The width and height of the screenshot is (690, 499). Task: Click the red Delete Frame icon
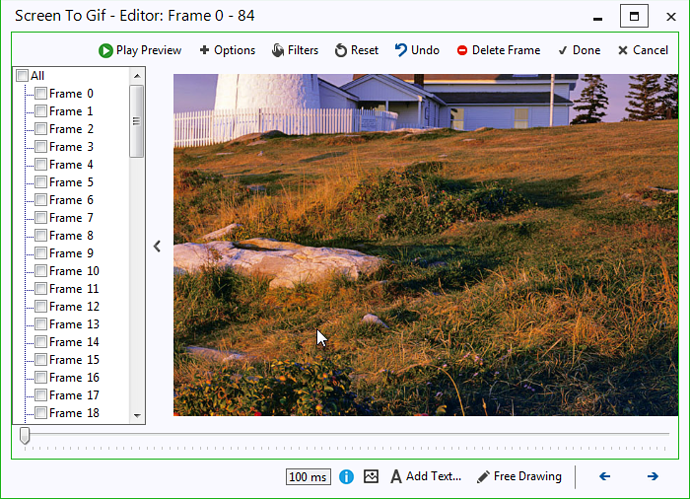(462, 51)
